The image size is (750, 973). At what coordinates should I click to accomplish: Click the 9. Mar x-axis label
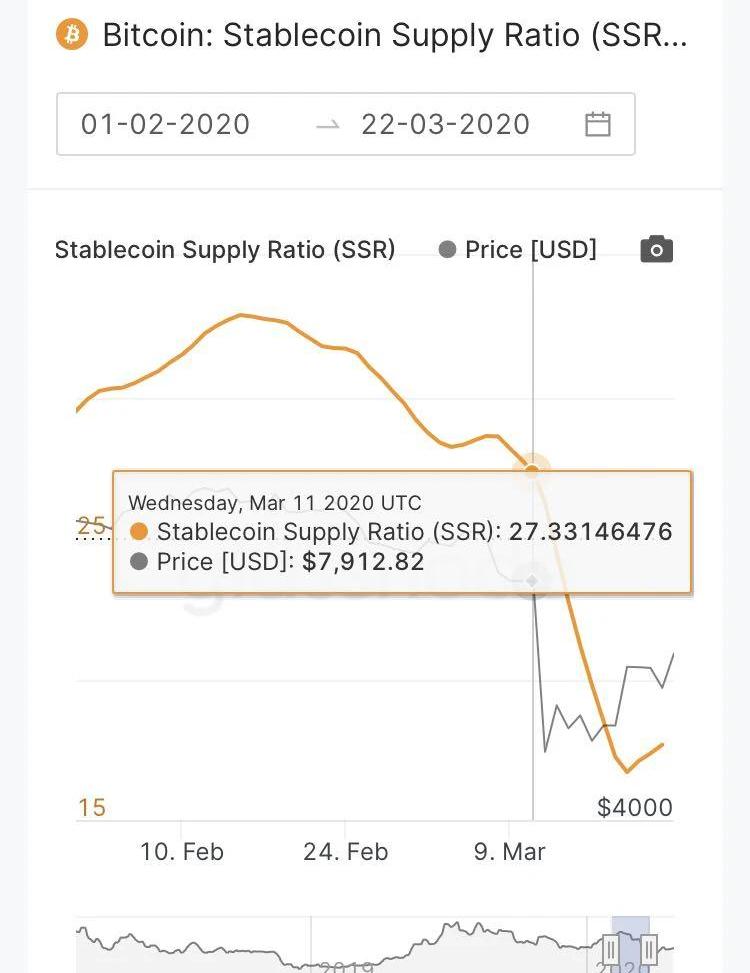coord(510,852)
